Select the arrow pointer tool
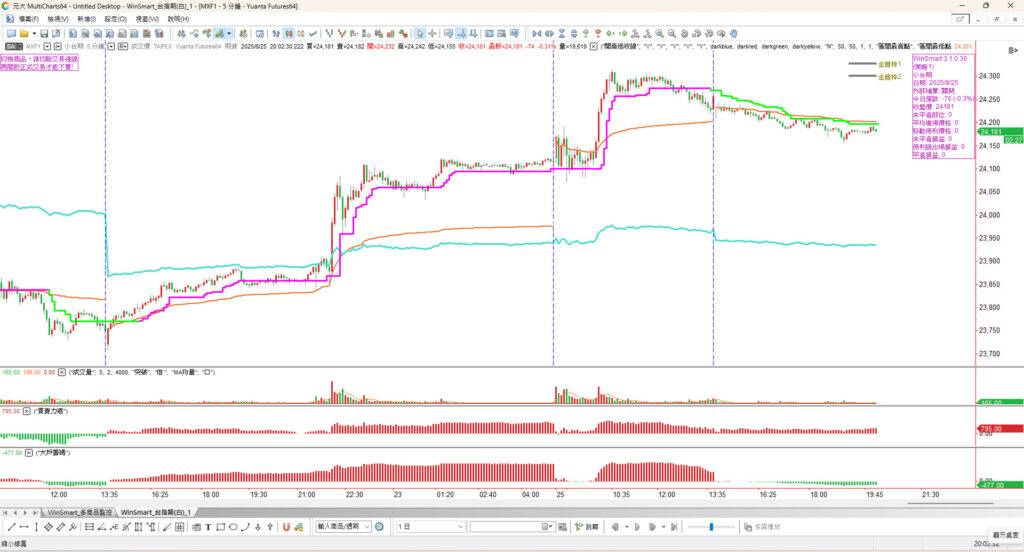This screenshot has height=552, width=1024. pyautogui.click(x=419, y=33)
